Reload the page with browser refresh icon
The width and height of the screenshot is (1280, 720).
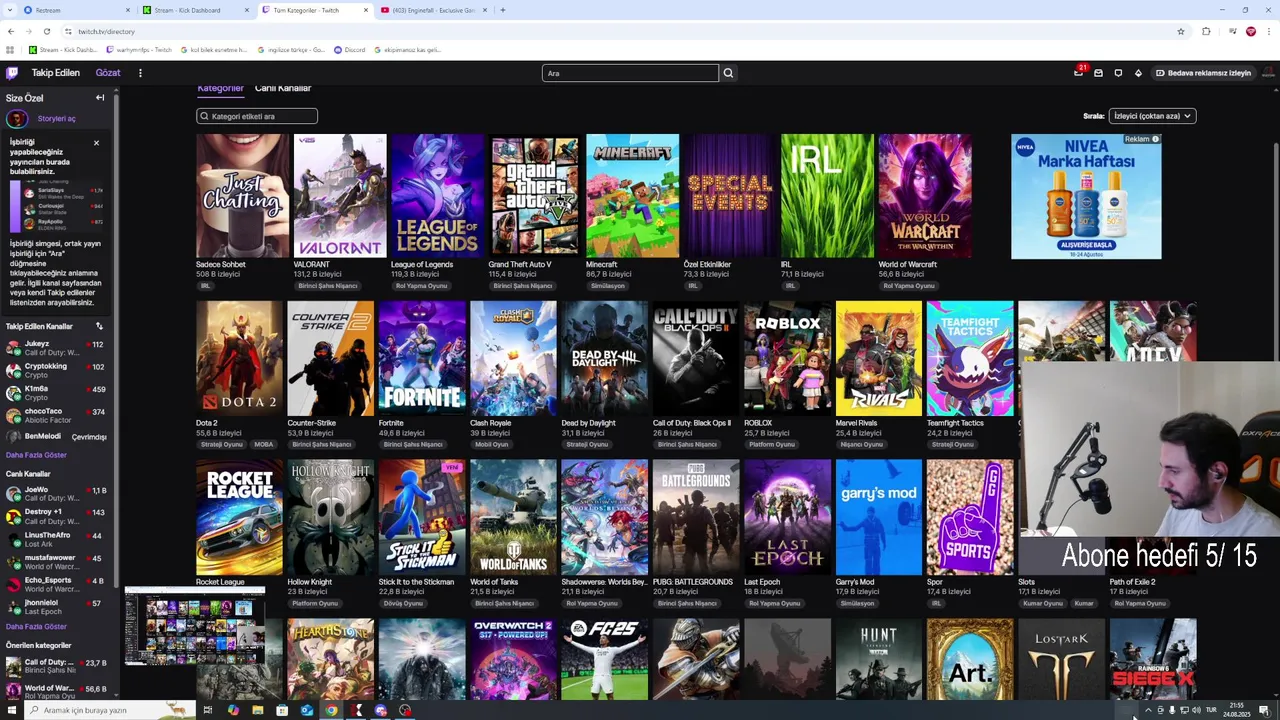pos(47,31)
